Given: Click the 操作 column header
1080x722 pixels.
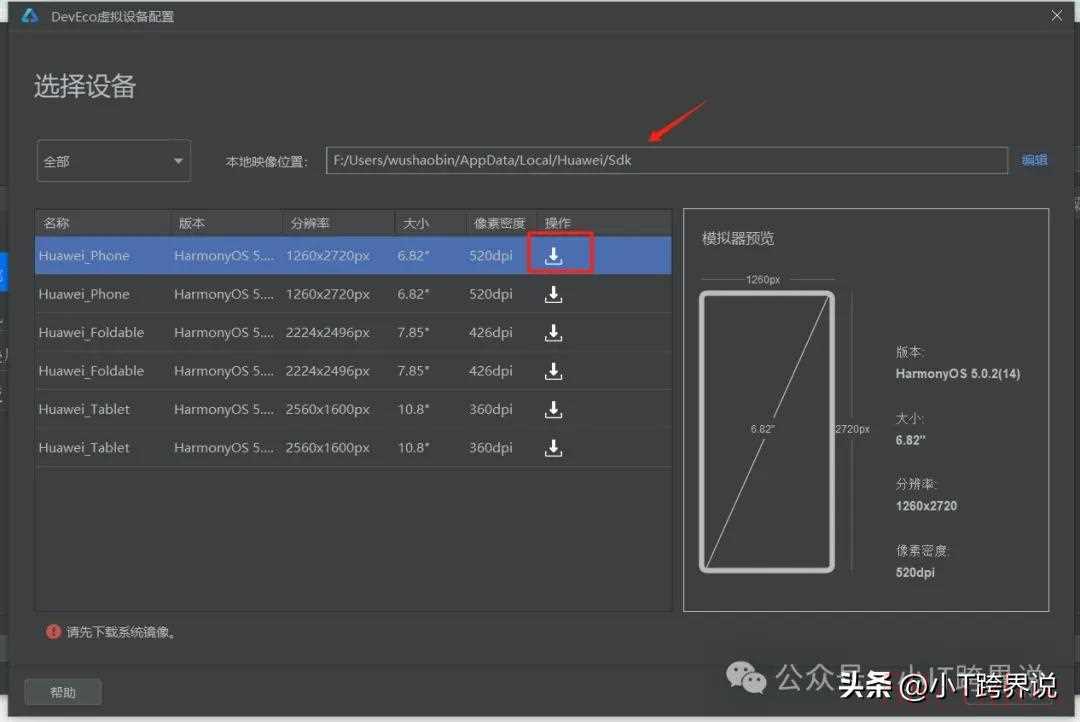Looking at the screenshot, I should (557, 223).
